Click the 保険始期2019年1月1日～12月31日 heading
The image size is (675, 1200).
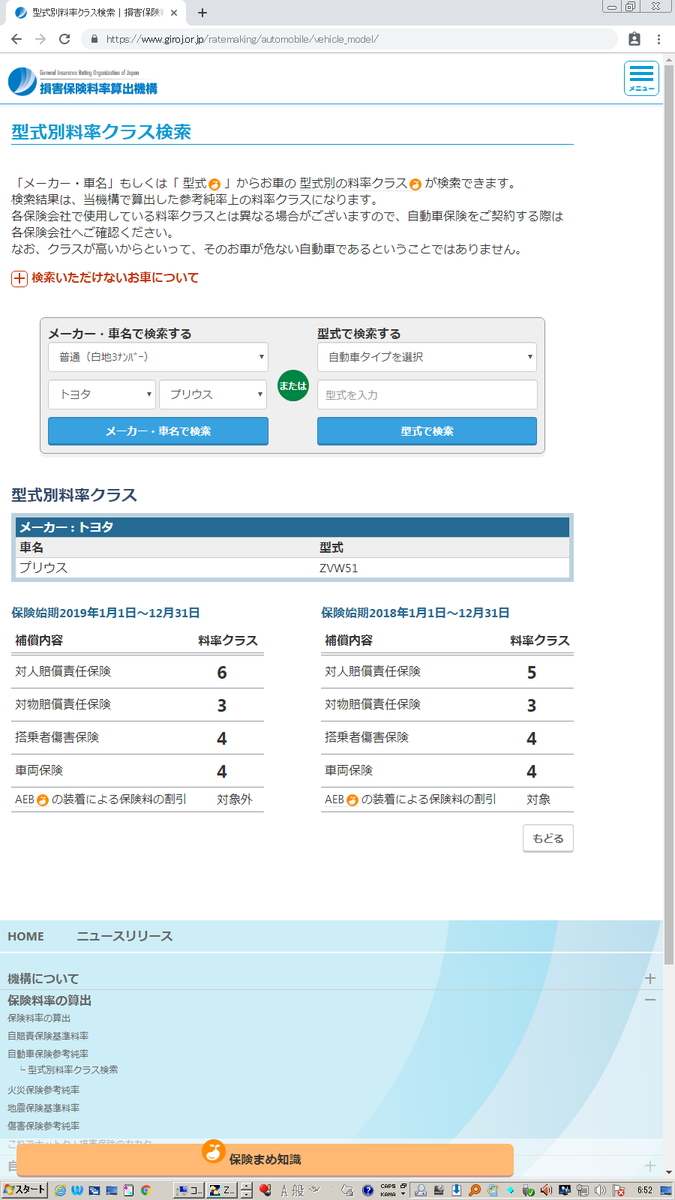pos(105,613)
